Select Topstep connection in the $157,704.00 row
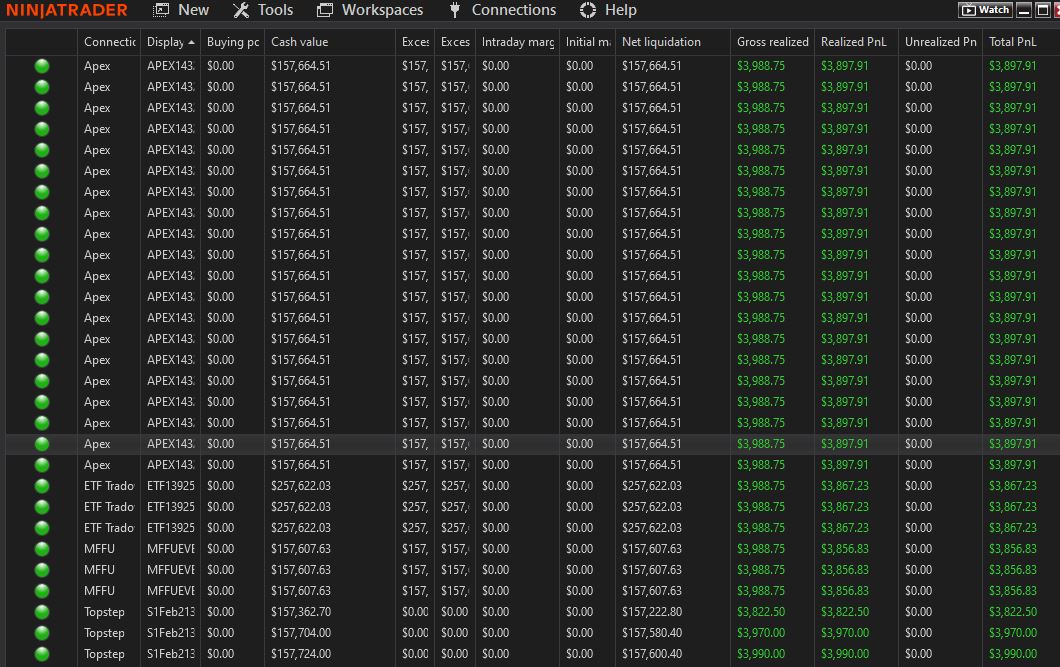 [104, 633]
